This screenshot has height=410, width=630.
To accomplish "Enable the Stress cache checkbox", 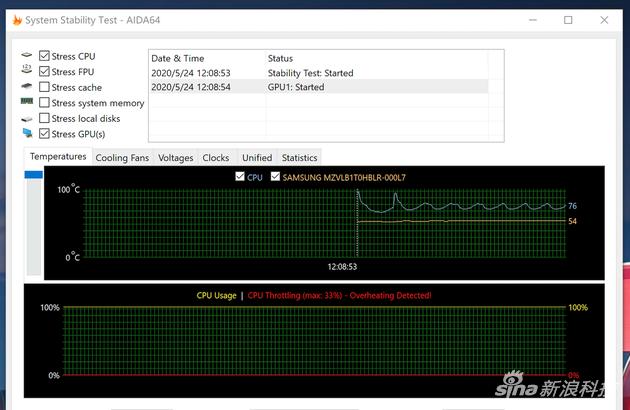I will (x=44, y=87).
